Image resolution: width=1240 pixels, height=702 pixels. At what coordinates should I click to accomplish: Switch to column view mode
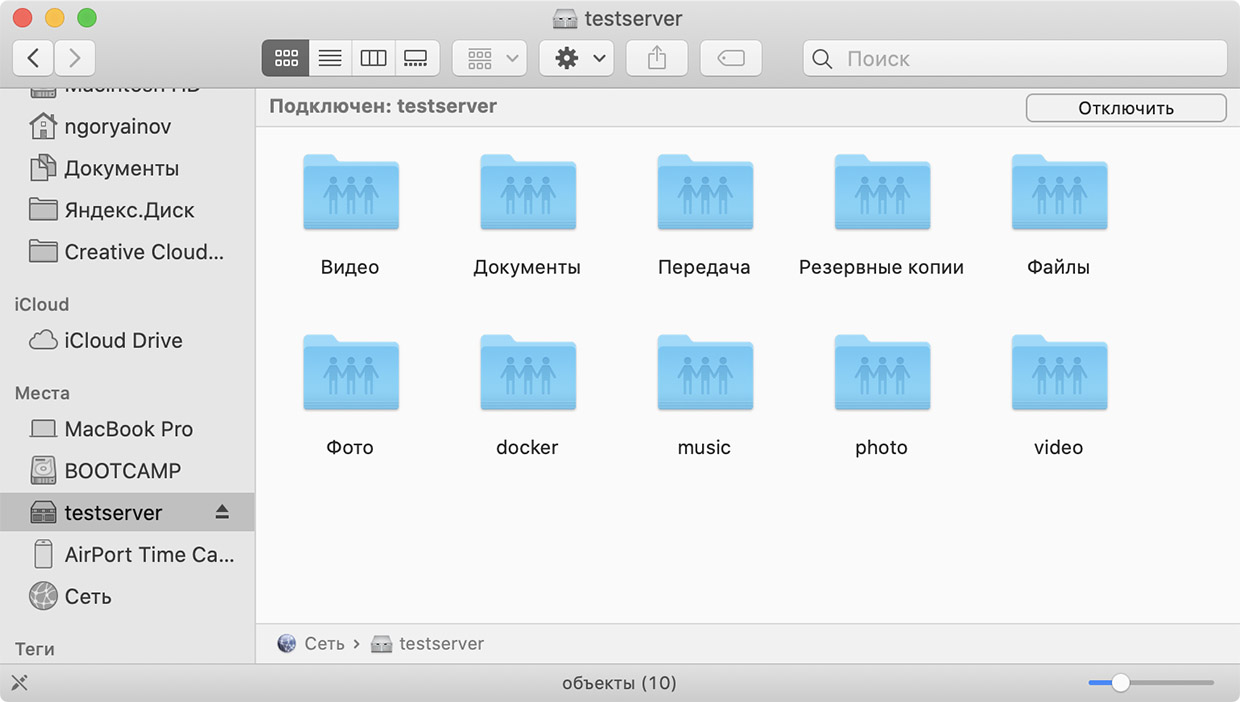click(x=373, y=58)
